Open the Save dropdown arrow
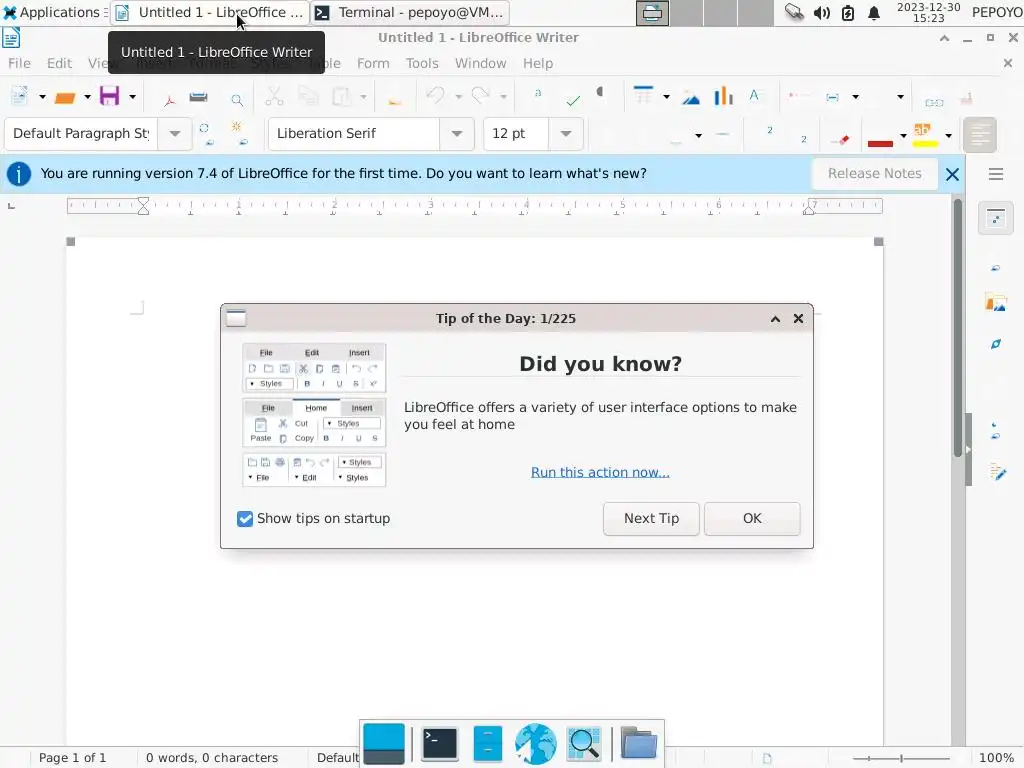Image resolution: width=1024 pixels, height=768 pixels. coord(133,97)
